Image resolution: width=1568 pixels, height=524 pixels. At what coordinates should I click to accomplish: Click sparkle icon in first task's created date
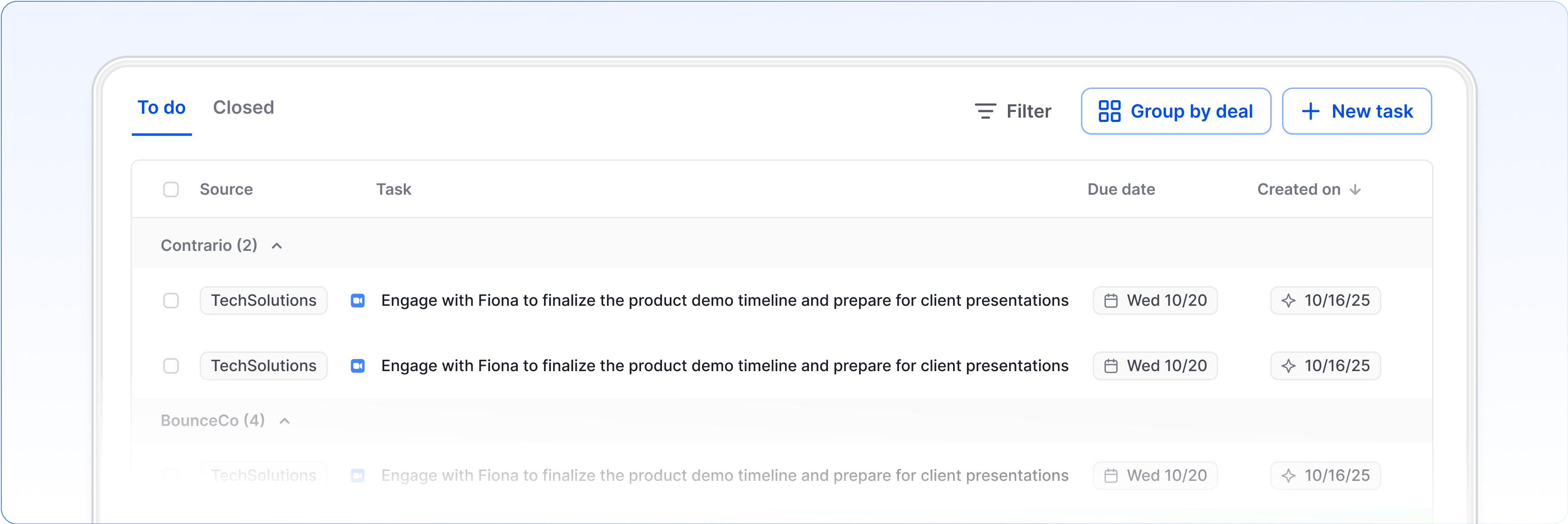[x=1288, y=301]
